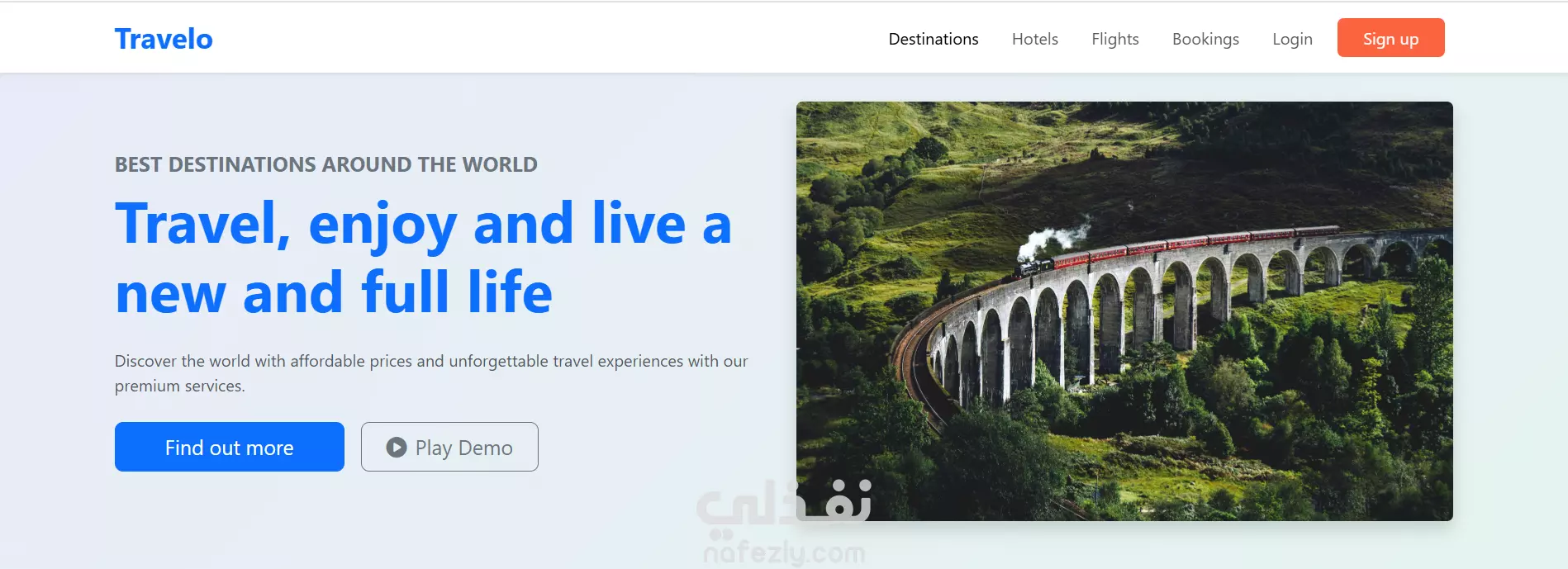Open the viaduct hero image

1124,311
